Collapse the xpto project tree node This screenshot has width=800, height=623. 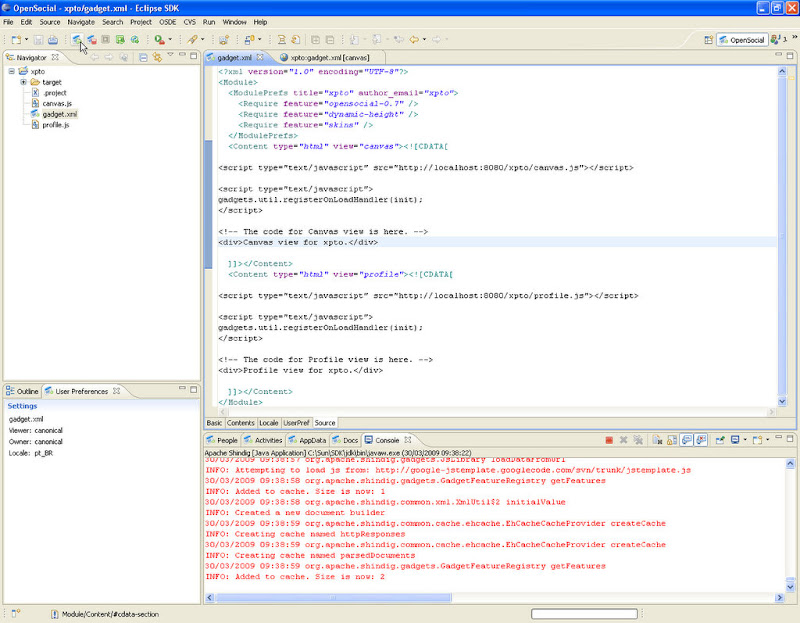[11, 71]
